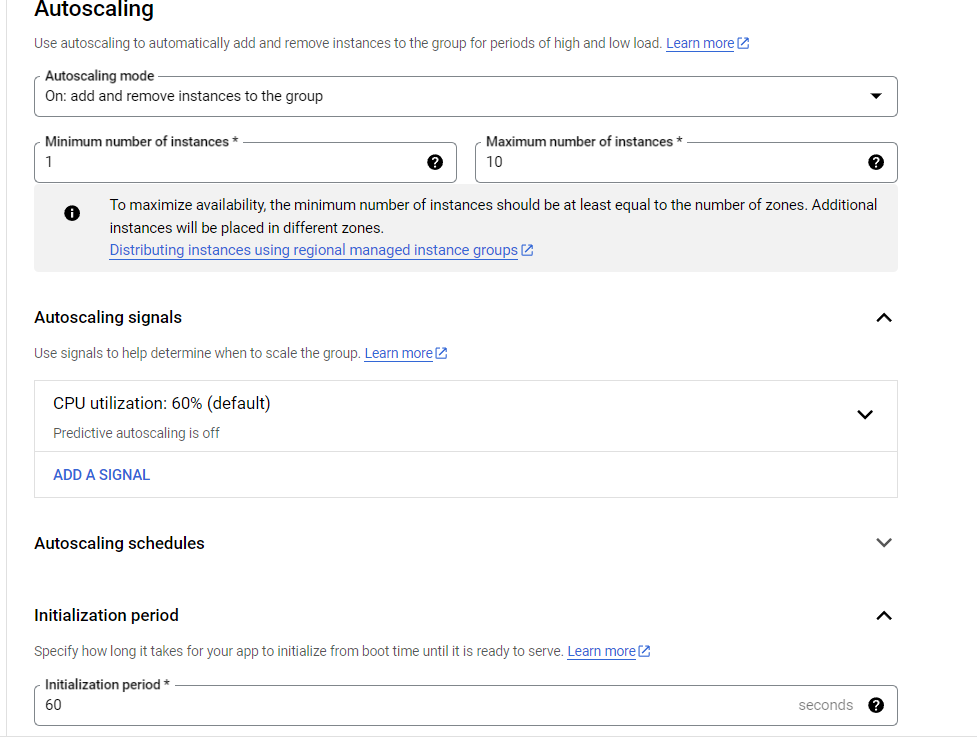977x738 pixels.
Task: Click ADD A SIGNAL button
Action: click(x=102, y=475)
